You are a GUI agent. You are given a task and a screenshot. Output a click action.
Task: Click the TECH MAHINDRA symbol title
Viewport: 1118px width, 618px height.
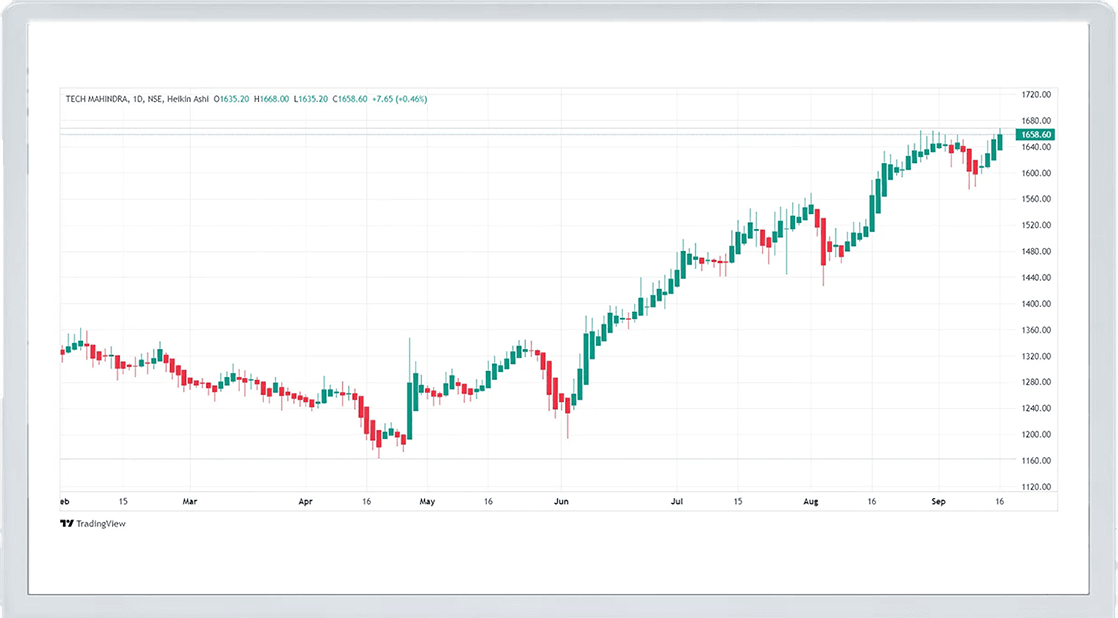coord(98,99)
